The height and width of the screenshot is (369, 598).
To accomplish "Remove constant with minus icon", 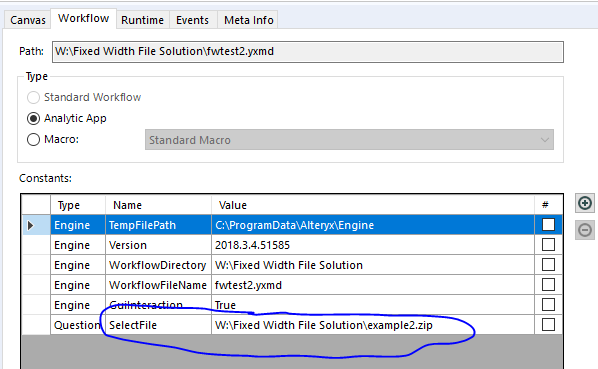I will [x=585, y=230].
